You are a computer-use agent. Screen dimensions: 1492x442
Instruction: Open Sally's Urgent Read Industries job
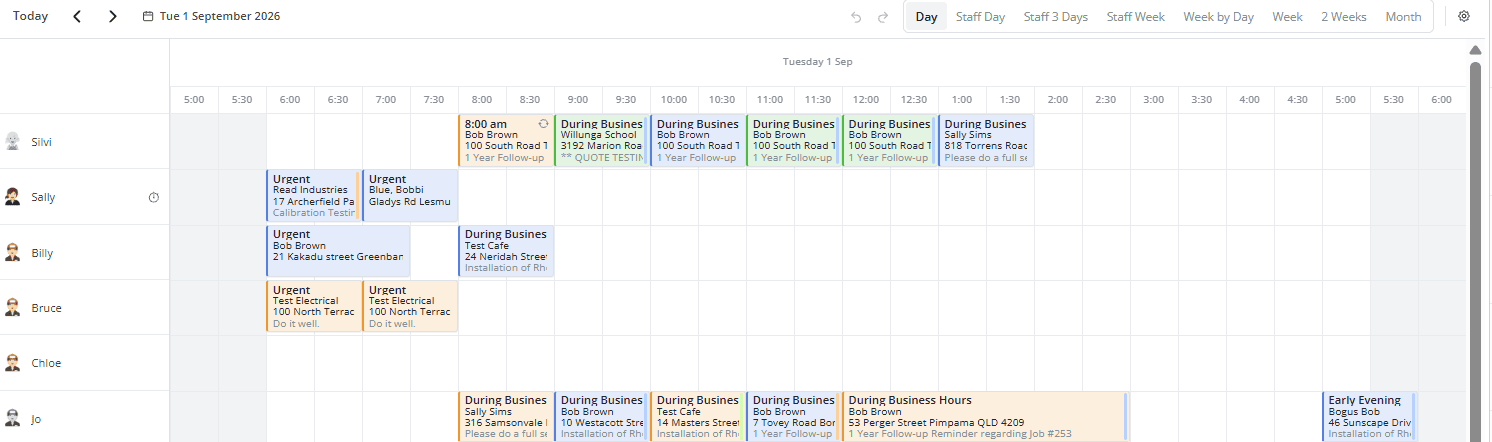[312, 196]
